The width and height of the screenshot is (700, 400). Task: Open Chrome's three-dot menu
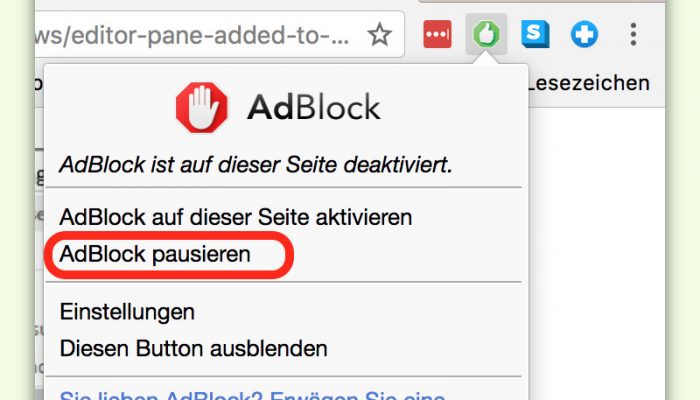[633, 34]
